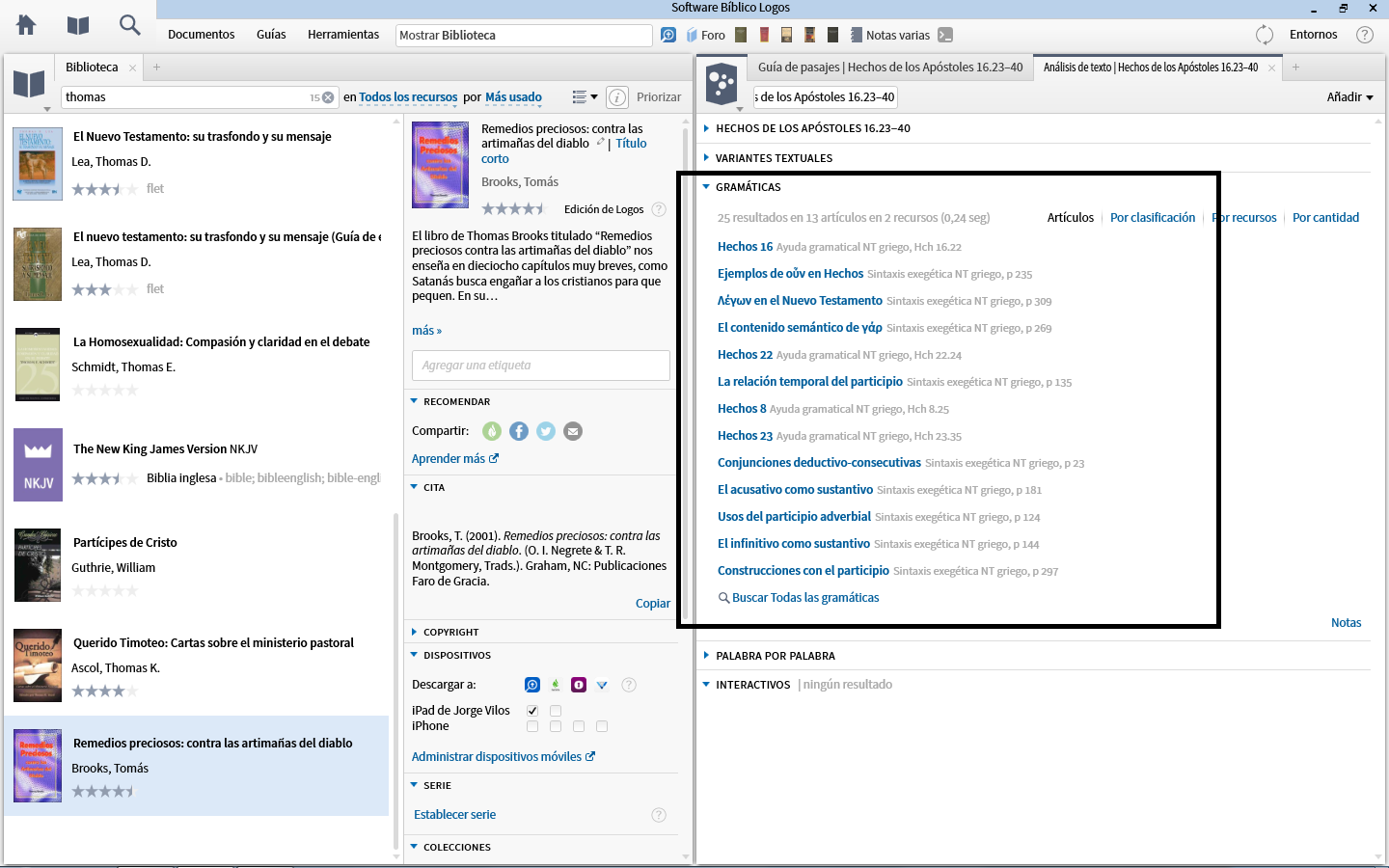Check iPhone checkbox under green flame app icon
The height and width of the screenshot is (868, 1389).
556,726
